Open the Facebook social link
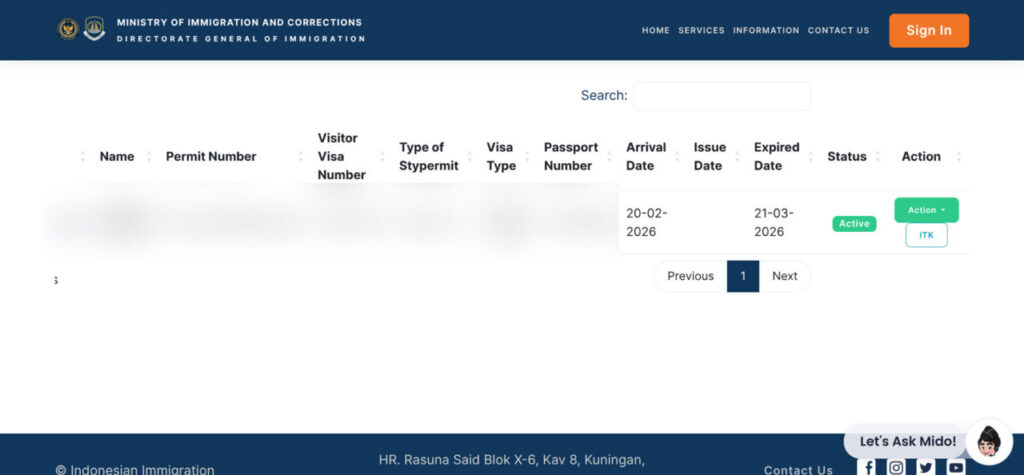This screenshot has height=475, width=1024. tap(868, 467)
